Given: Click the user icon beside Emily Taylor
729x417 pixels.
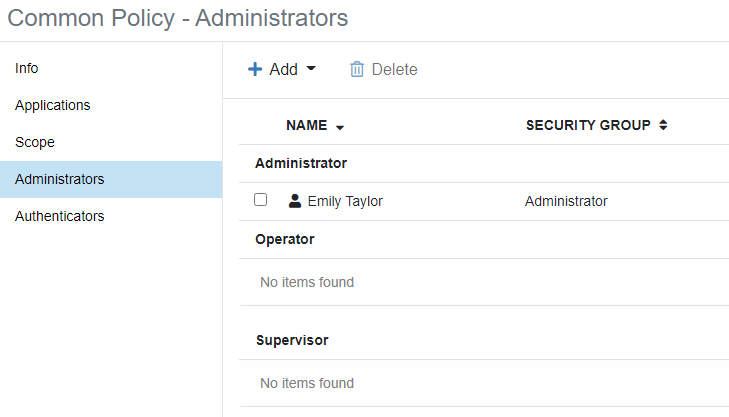Looking at the screenshot, I should pyautogui.click(x=294, y=201).
